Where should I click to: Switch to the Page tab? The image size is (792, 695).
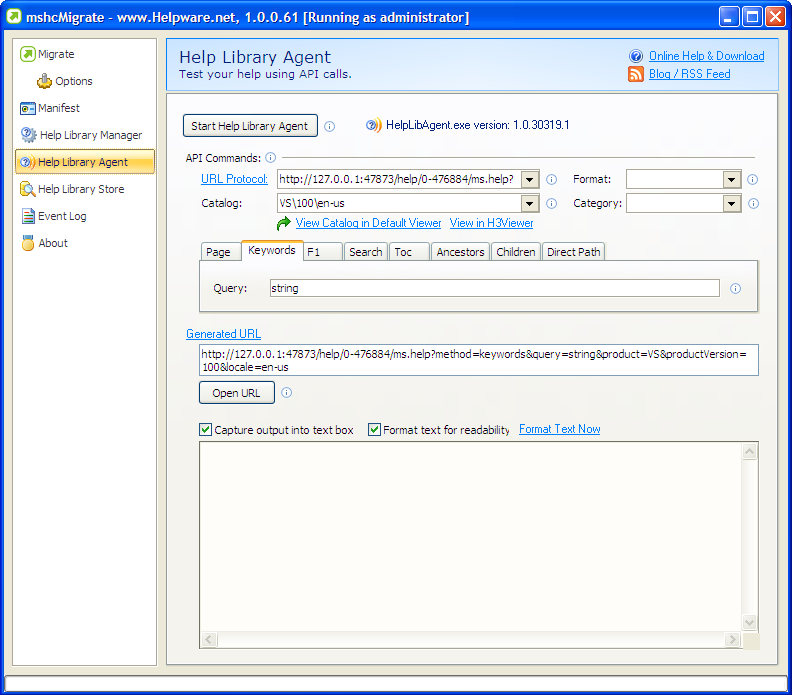(x=219, y=252)
